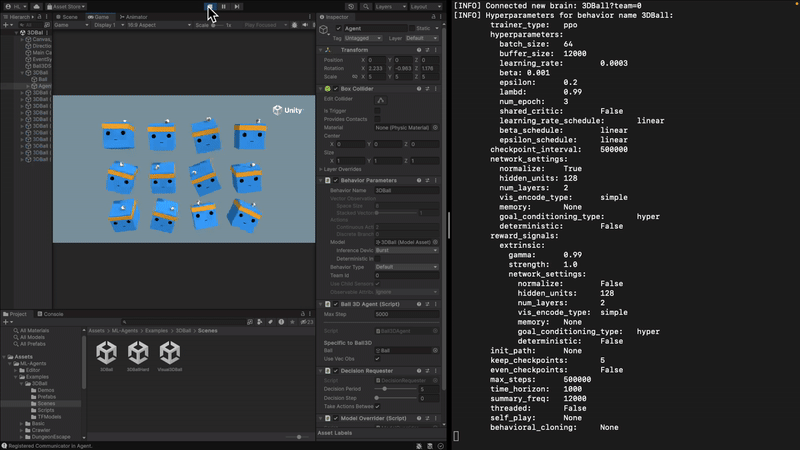This screenshot has width=800, height=450.
Task: Click the Project panel add (+) button
Action: pyautogui.click(x=7, y=322)
